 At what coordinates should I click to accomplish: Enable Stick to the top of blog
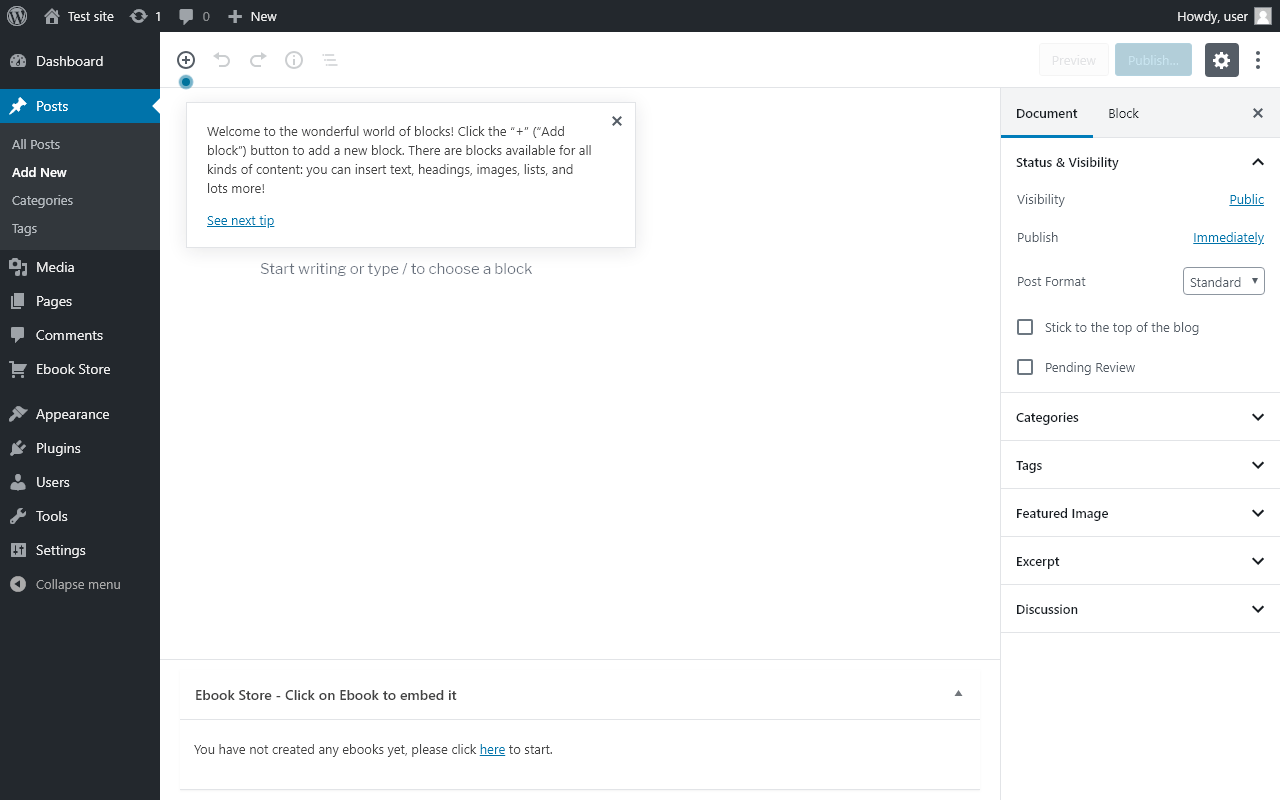1025,327
